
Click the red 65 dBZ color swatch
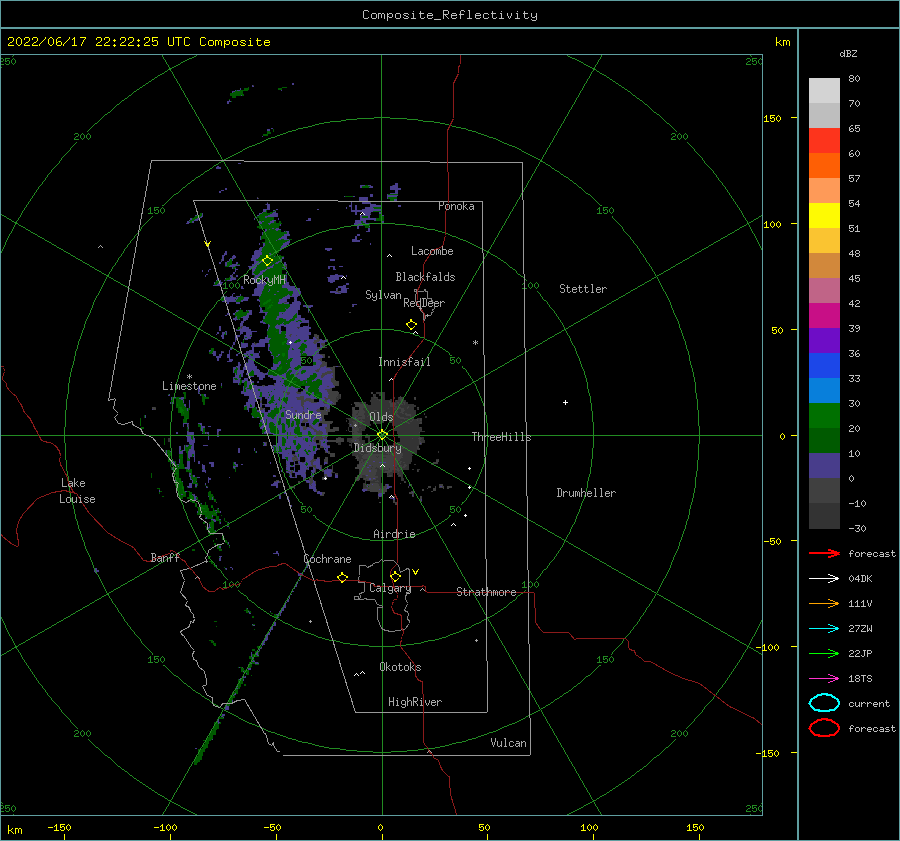[824, 141]
